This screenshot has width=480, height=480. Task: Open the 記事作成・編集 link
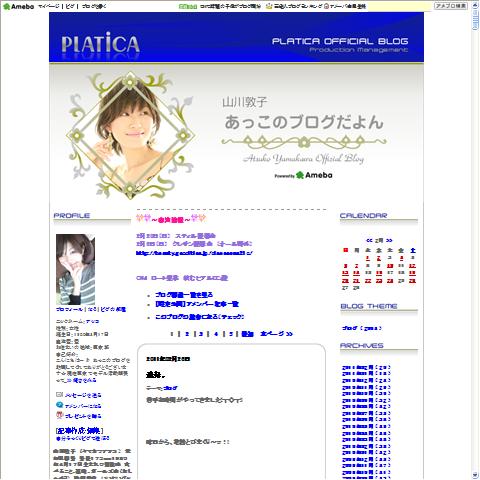pyautogui.click(x=79, y=431)
